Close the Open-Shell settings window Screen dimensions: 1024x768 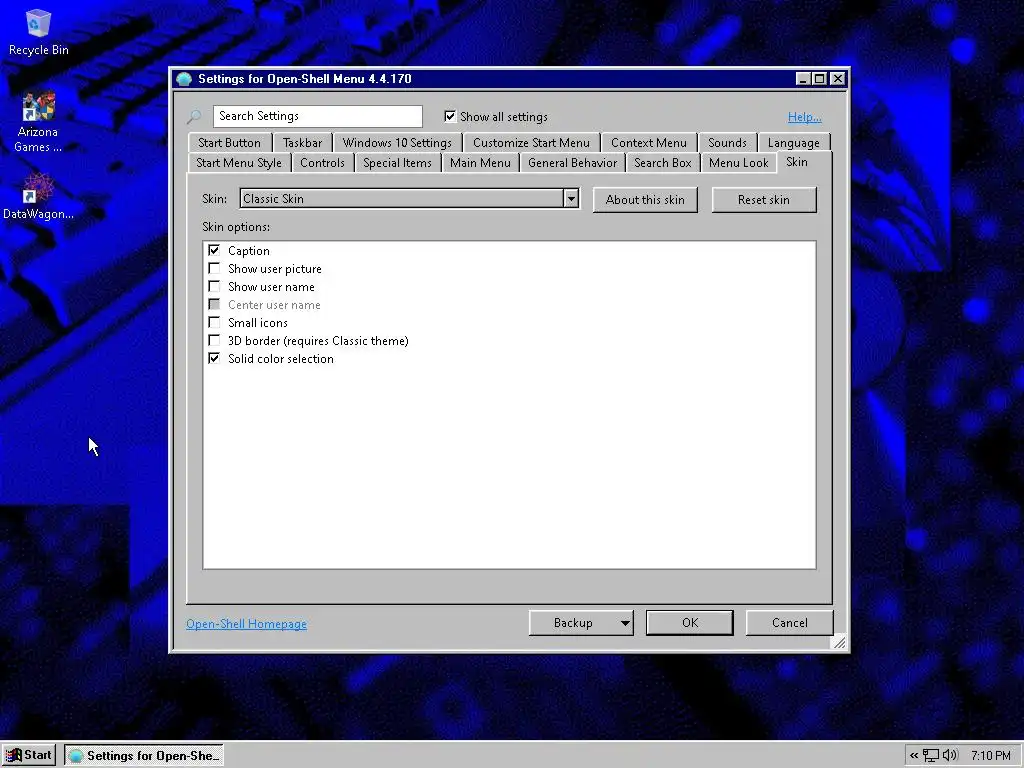pos(838,79)
